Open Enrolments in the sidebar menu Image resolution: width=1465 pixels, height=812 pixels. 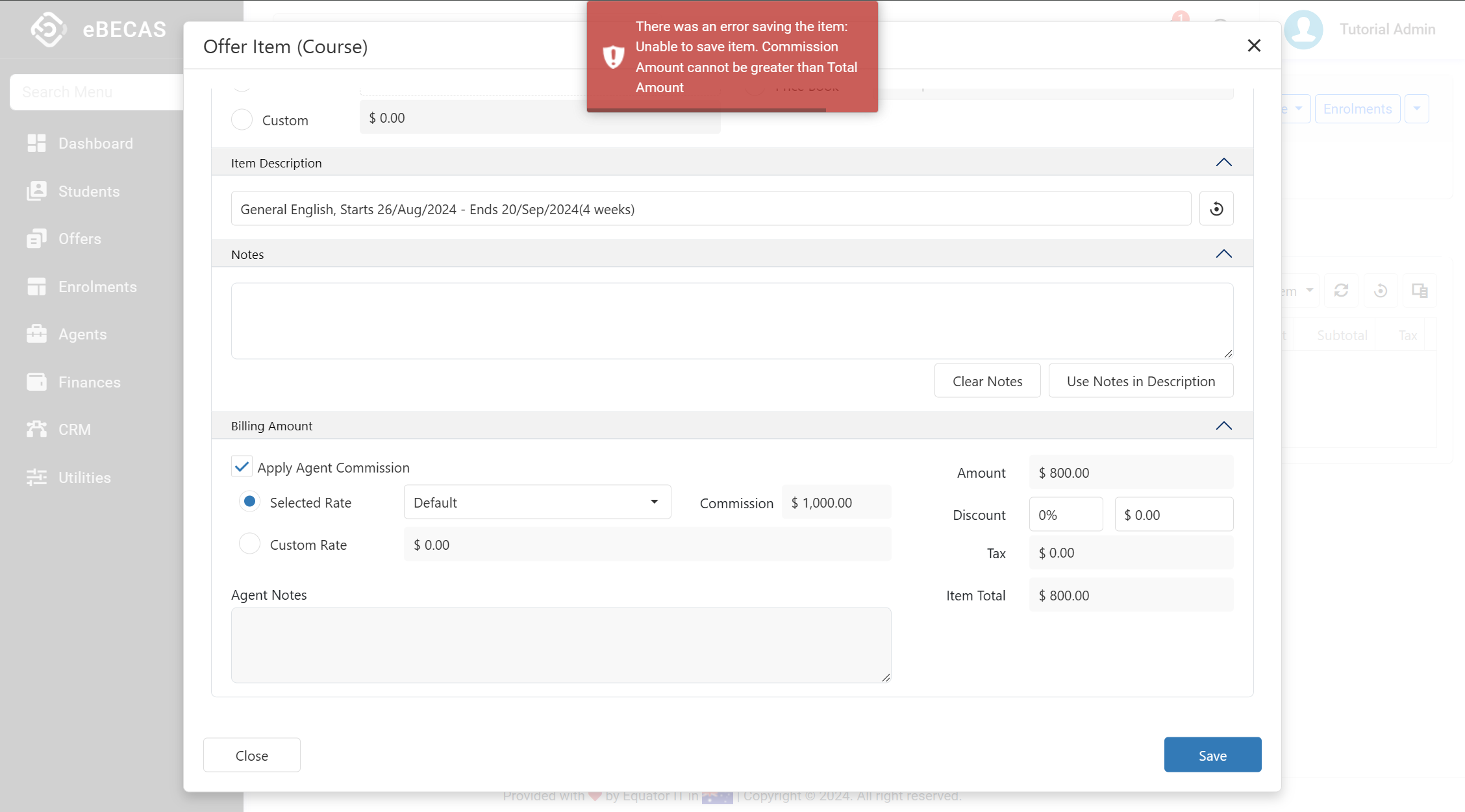coord(97,286)
